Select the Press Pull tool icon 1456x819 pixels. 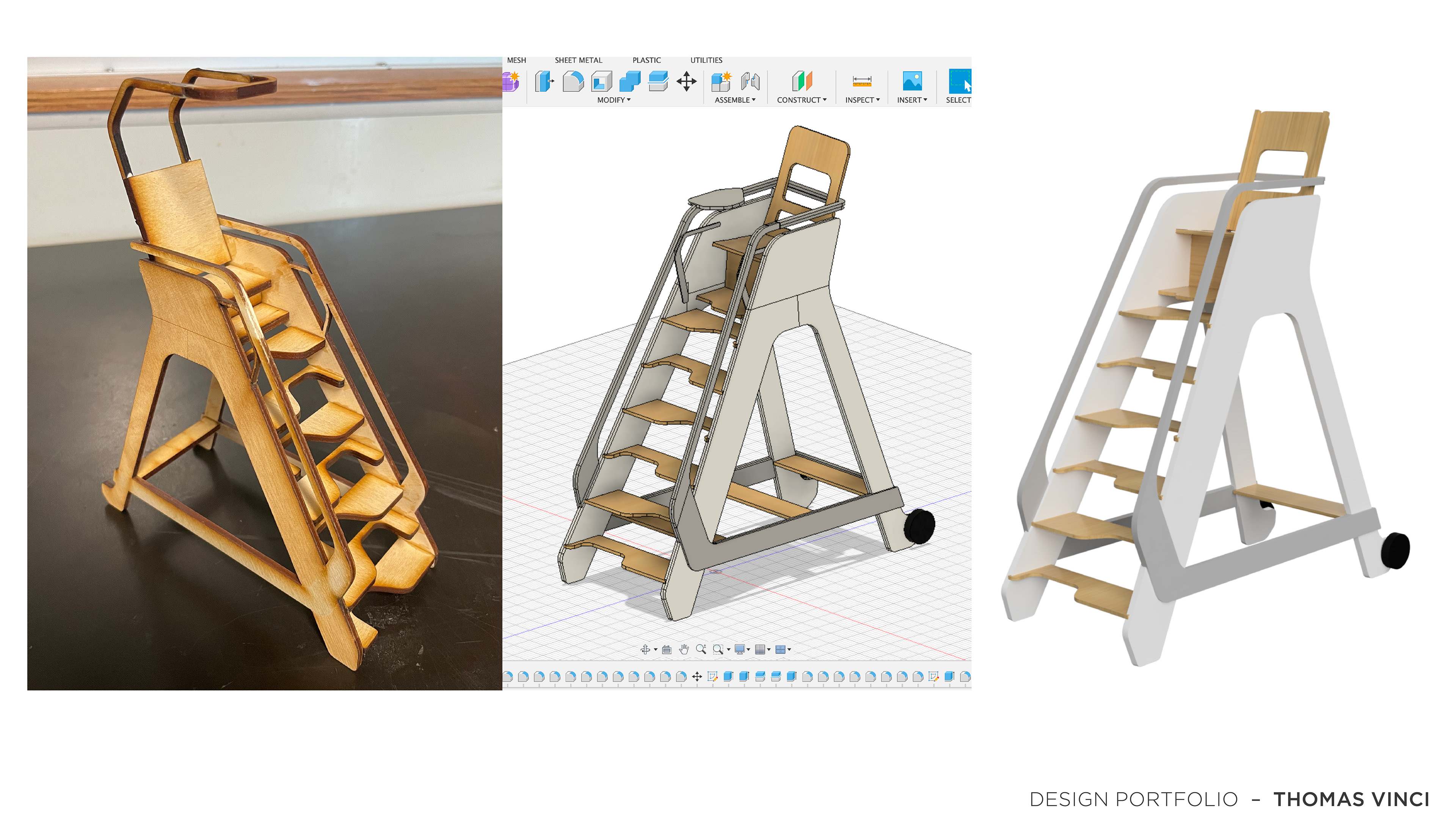[x=544, y=82]
